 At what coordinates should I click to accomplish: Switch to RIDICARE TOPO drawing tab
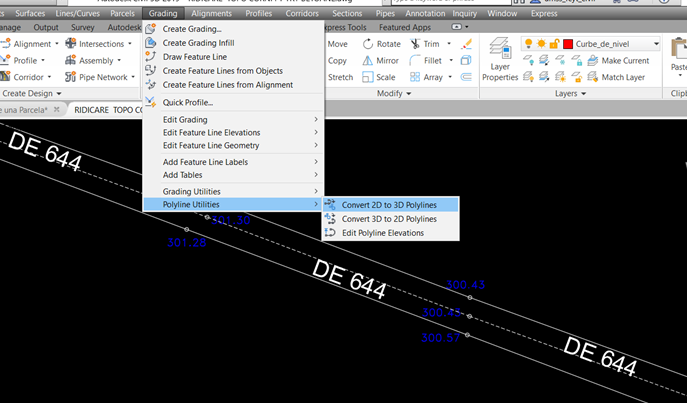tap(108, 110)
